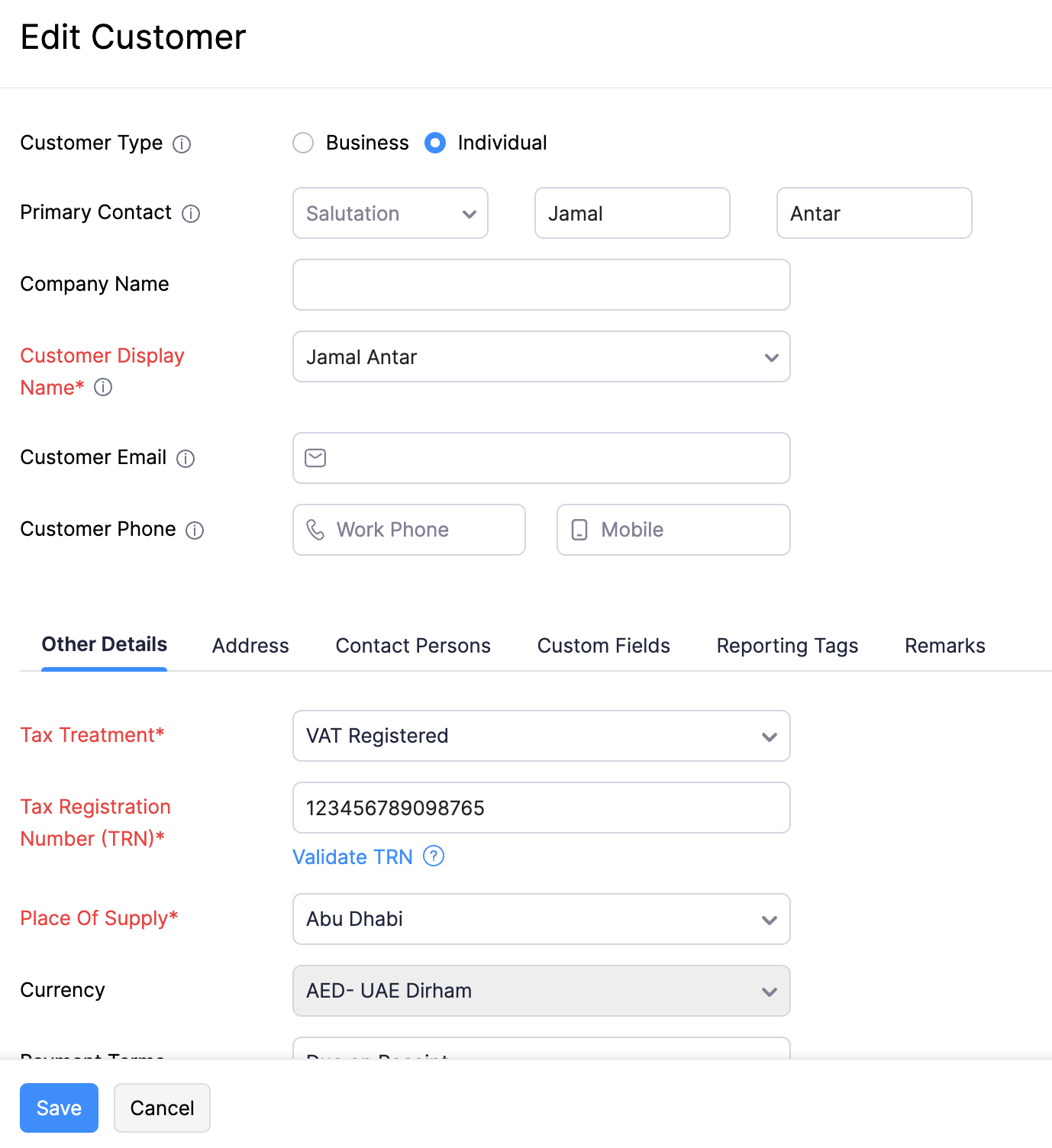Viewport: 1052px width, 1148px height.
Task: Select the Individual customer type
Action: [x=434, y=143]
